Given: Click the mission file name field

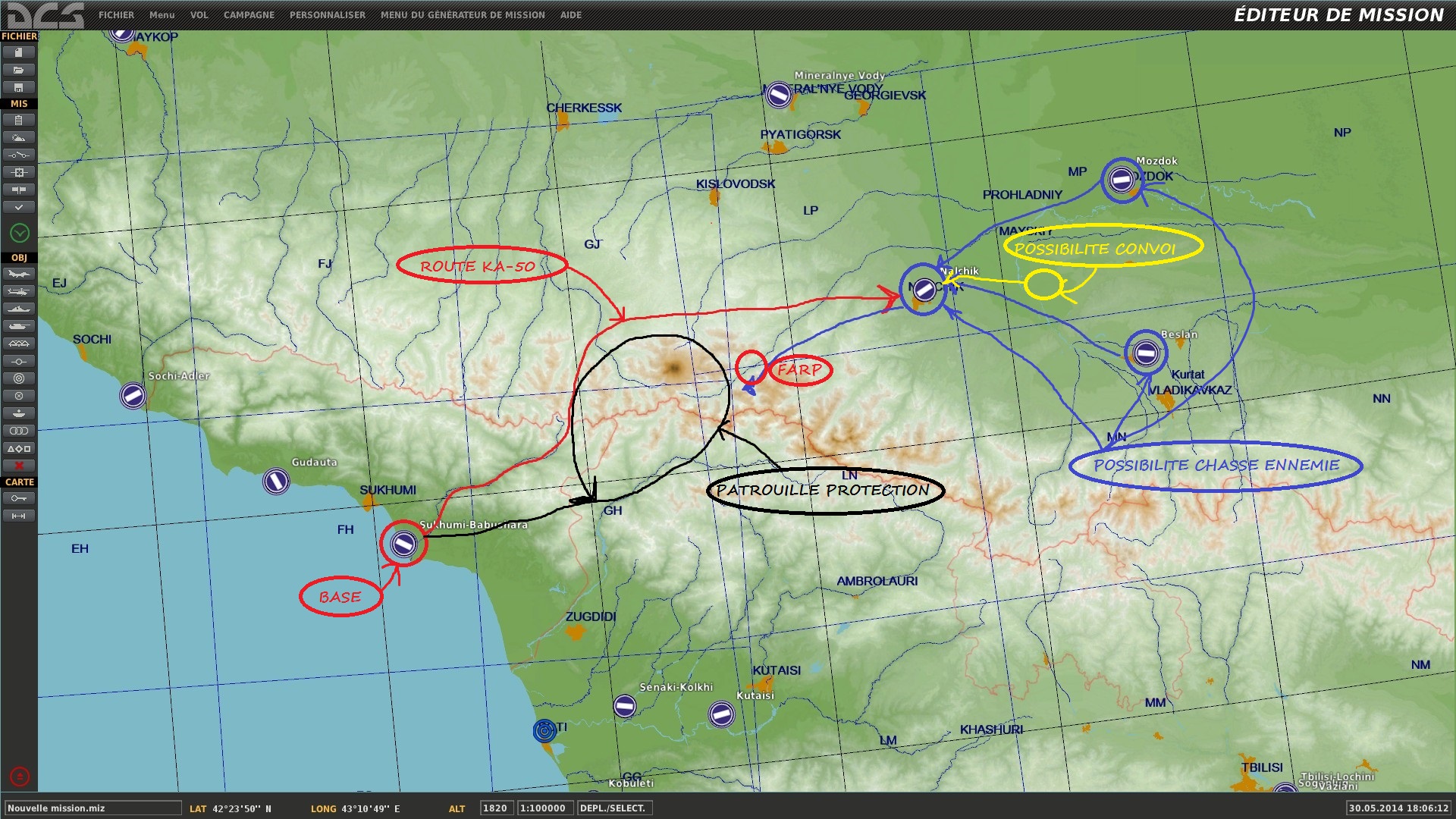Looking at the screenshot, I should coord(93,808).
